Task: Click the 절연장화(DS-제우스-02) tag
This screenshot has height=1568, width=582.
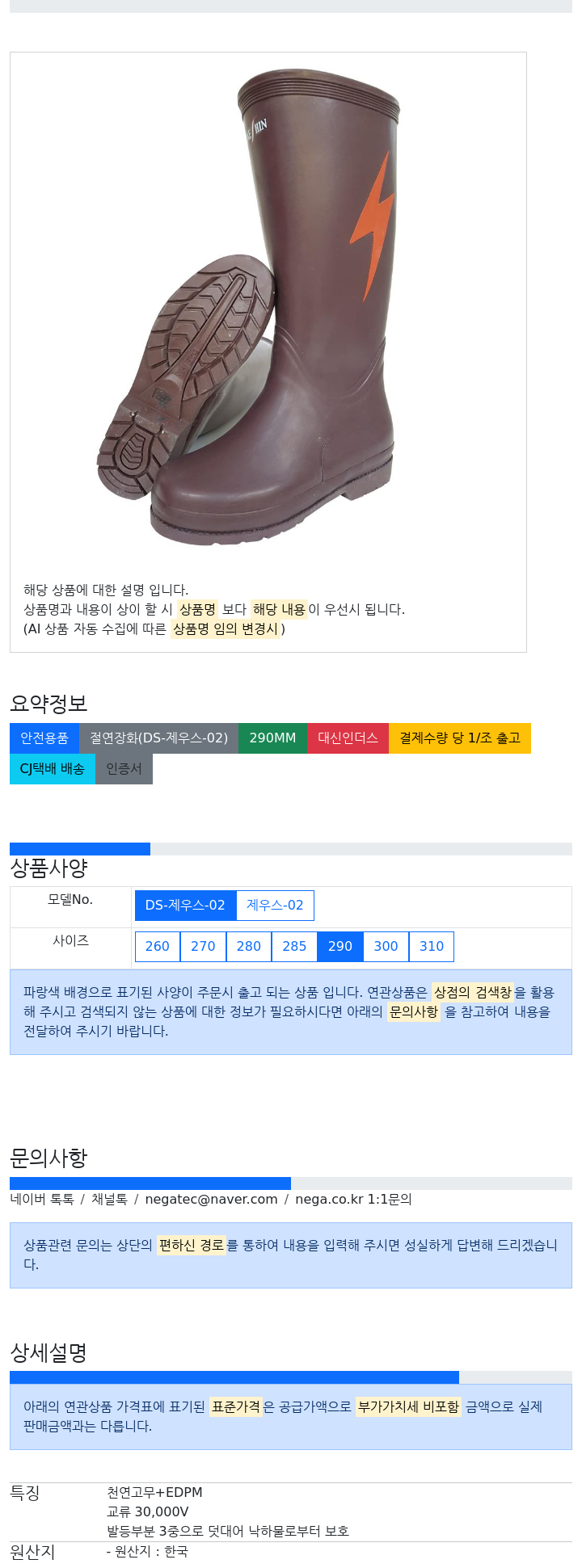Action: pyautogui.click(x=159, y=738)
